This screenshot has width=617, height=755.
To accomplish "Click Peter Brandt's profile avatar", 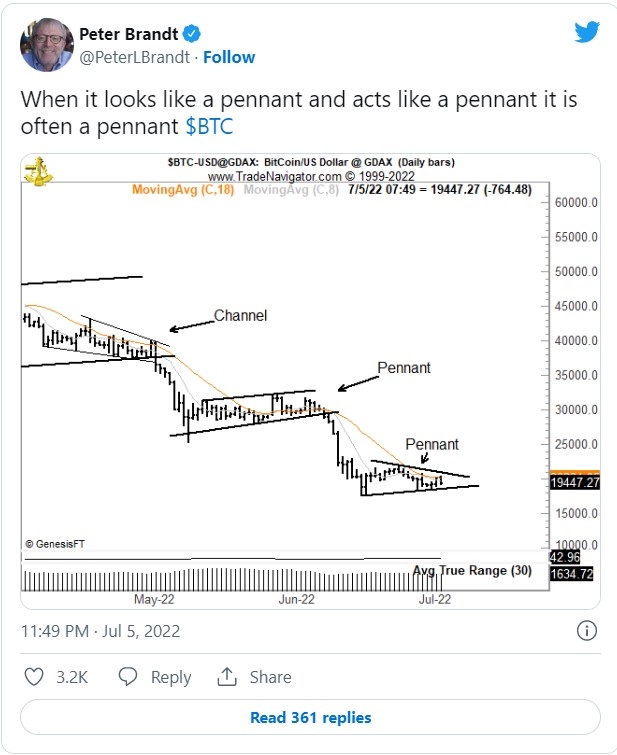I will (47, 45).
